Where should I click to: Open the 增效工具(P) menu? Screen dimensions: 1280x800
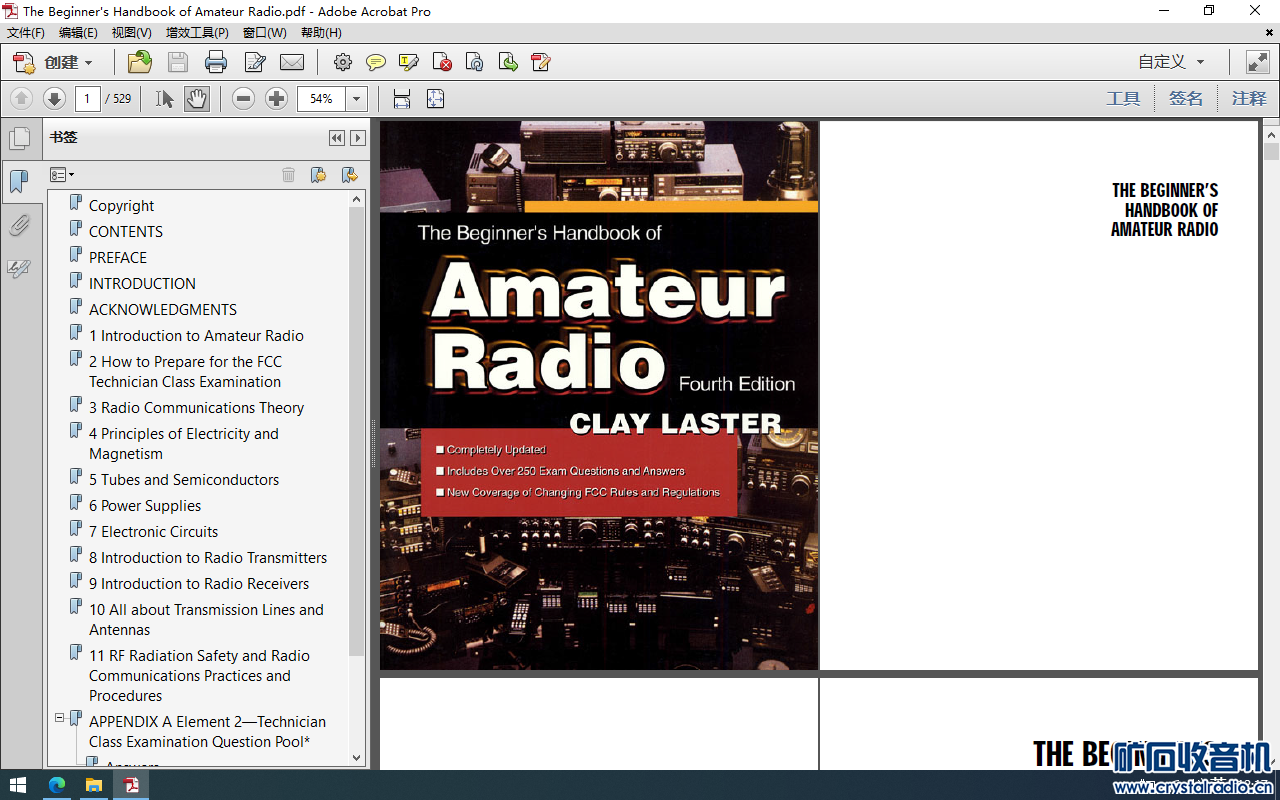[197, 33]
